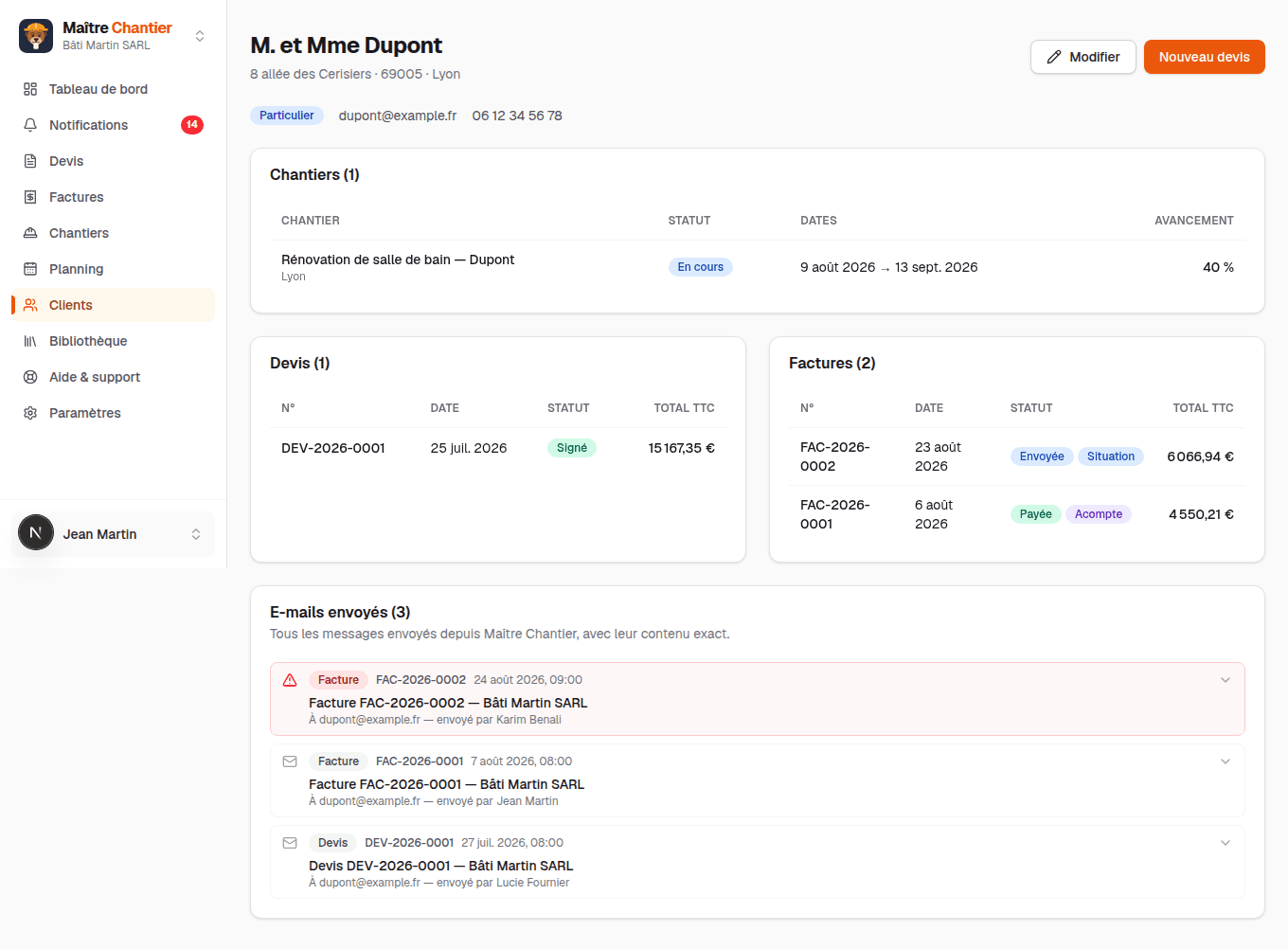Open invoice FAC-2026-0002 row in Factures
This screenshot has width=1288, height=949.
[x=1017, y=457]
